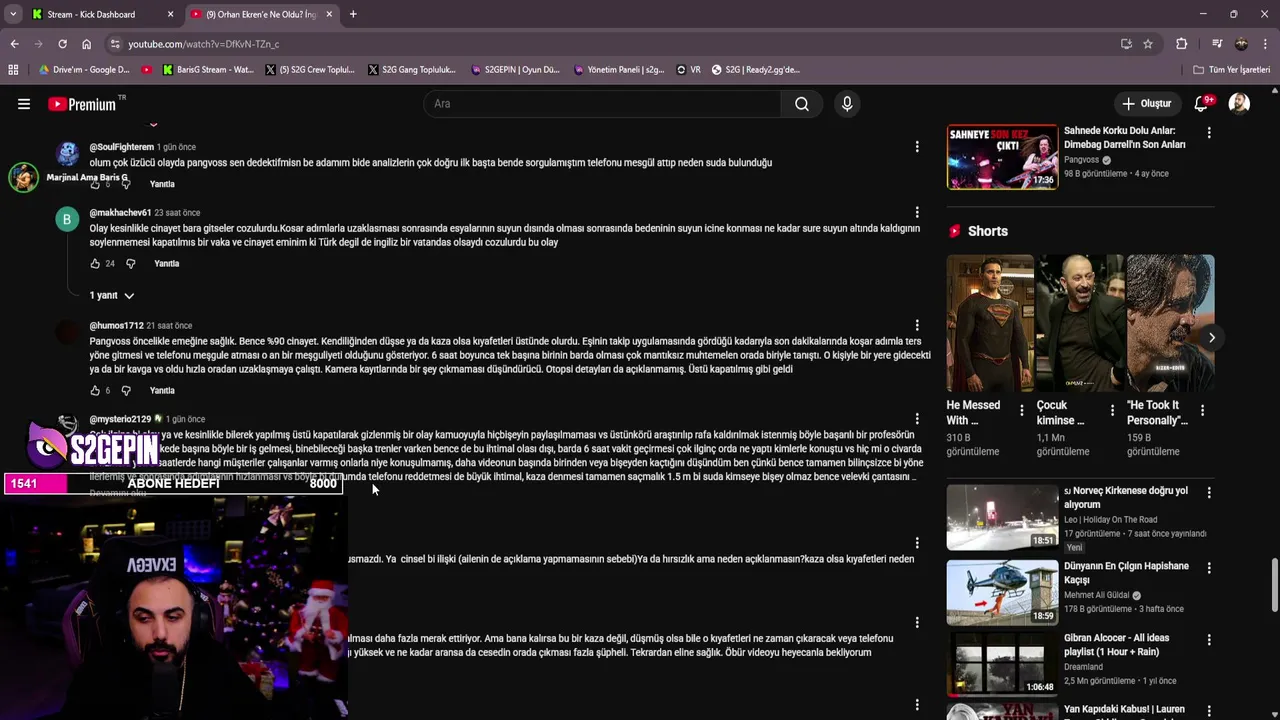Close the Orhan Ekren'e Ne Oldu tab
This screenshot has height=720, width=1280.
[329, 14]
